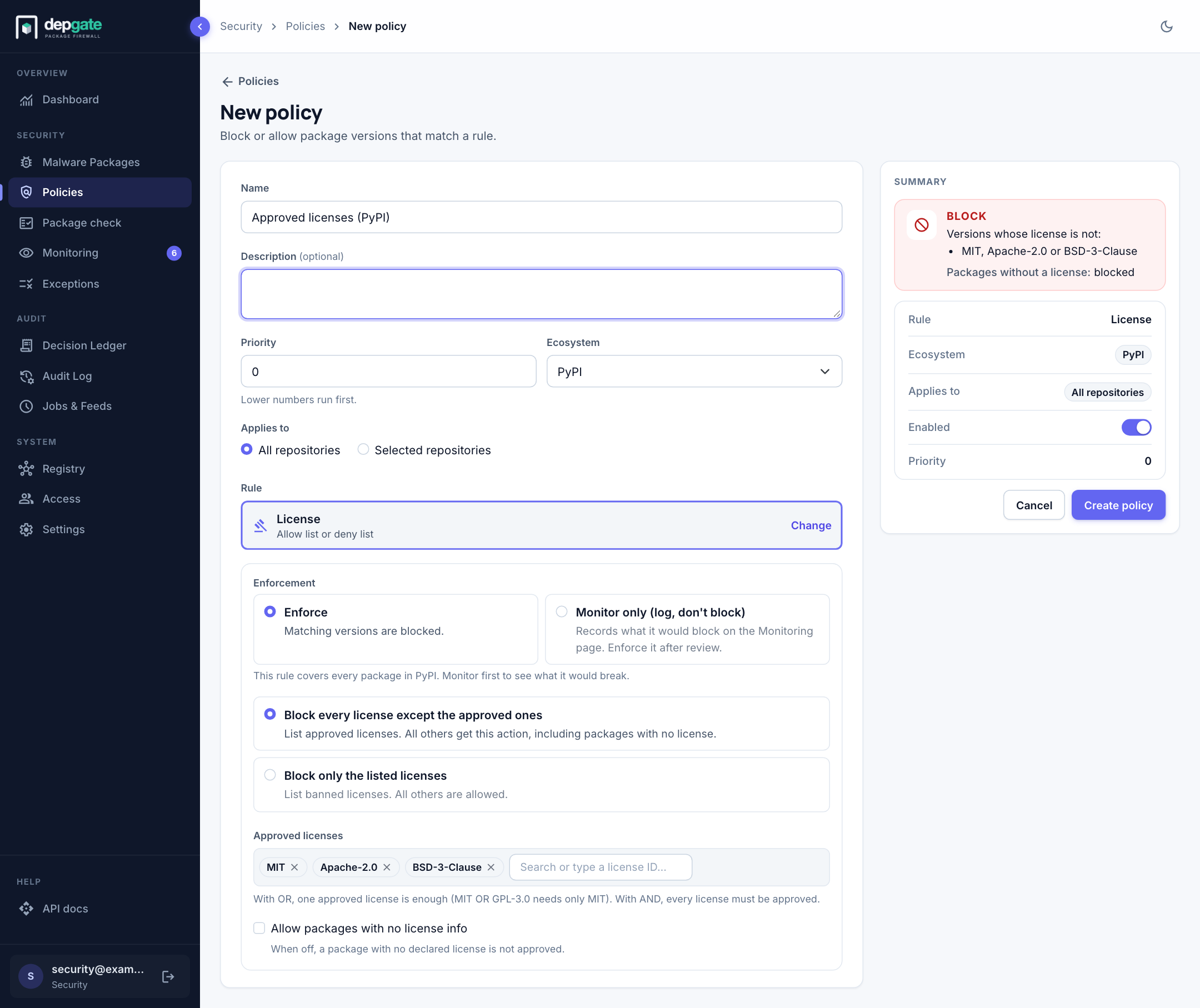Click the Dashboard chart icon
1200x1008 pixels.
pos(26,99)
